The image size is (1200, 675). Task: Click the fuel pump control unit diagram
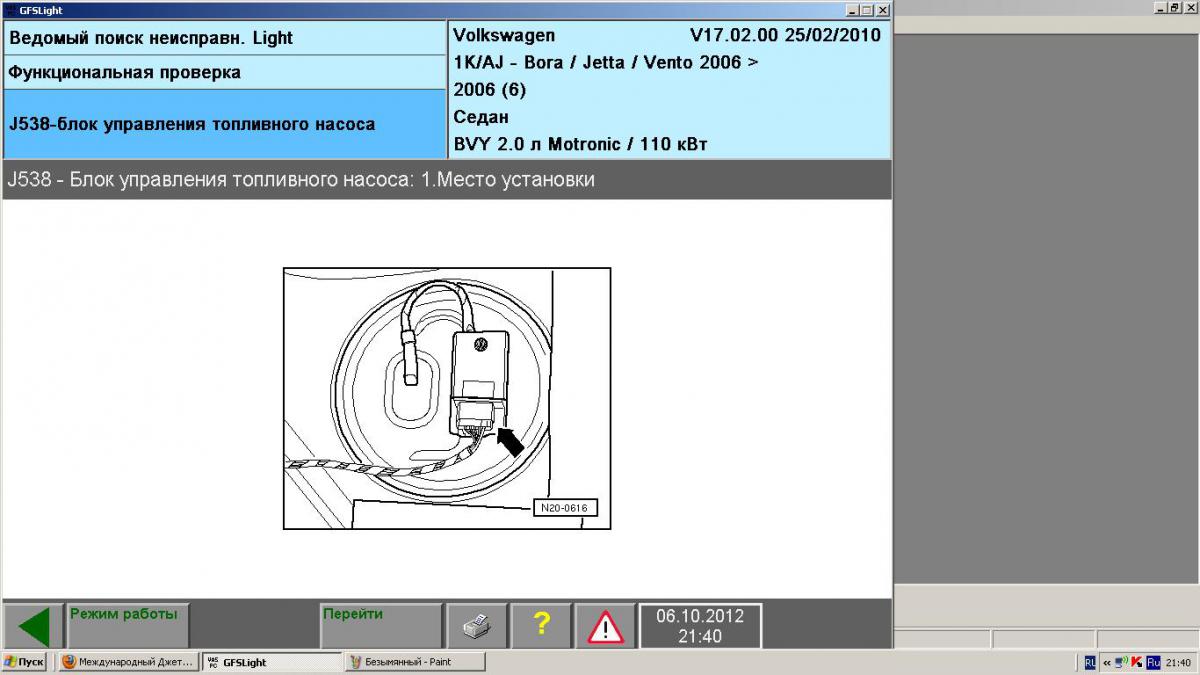tap(447, 398)
